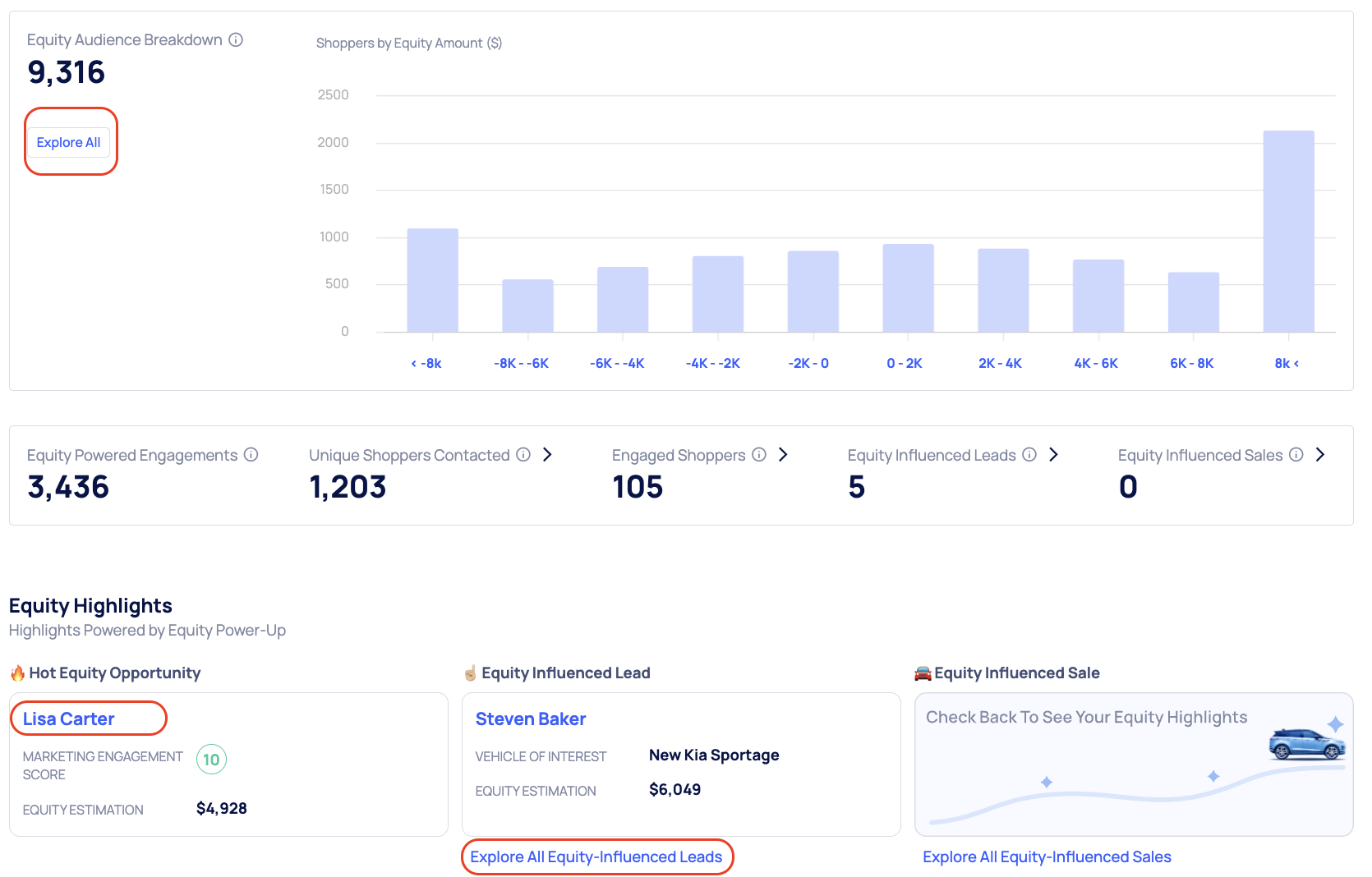Click the 0 - 2K axis label
Viewport: 1372px width, 877px height.
[x=905, y=363]
